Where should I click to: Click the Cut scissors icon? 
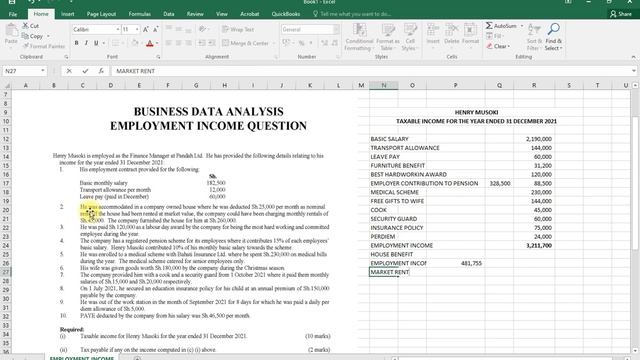coord(25,26)
